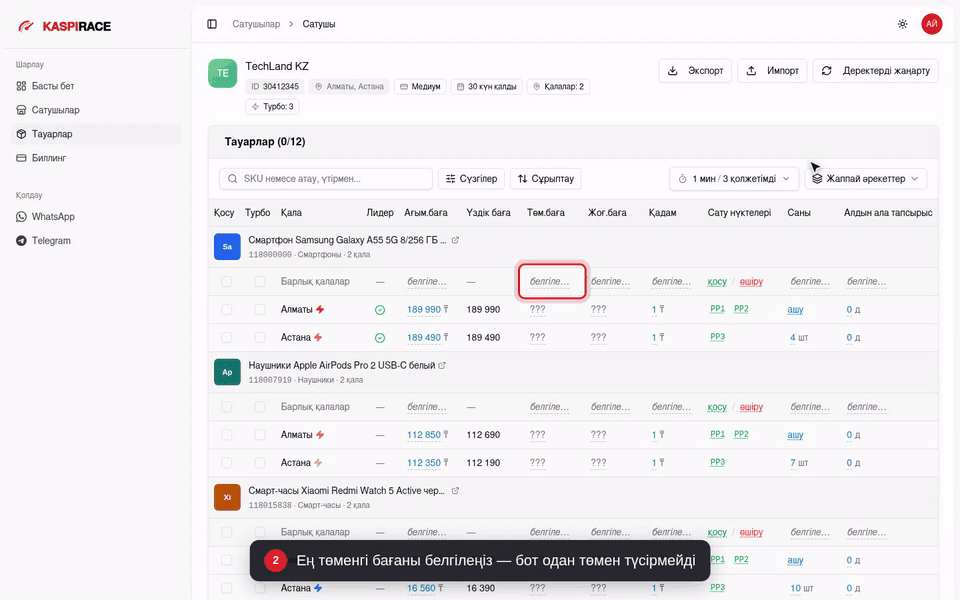Switch theme with the sun icon
Image resolution: width=960 pixels, height=600 pixels.
click(x=902, y=24)
